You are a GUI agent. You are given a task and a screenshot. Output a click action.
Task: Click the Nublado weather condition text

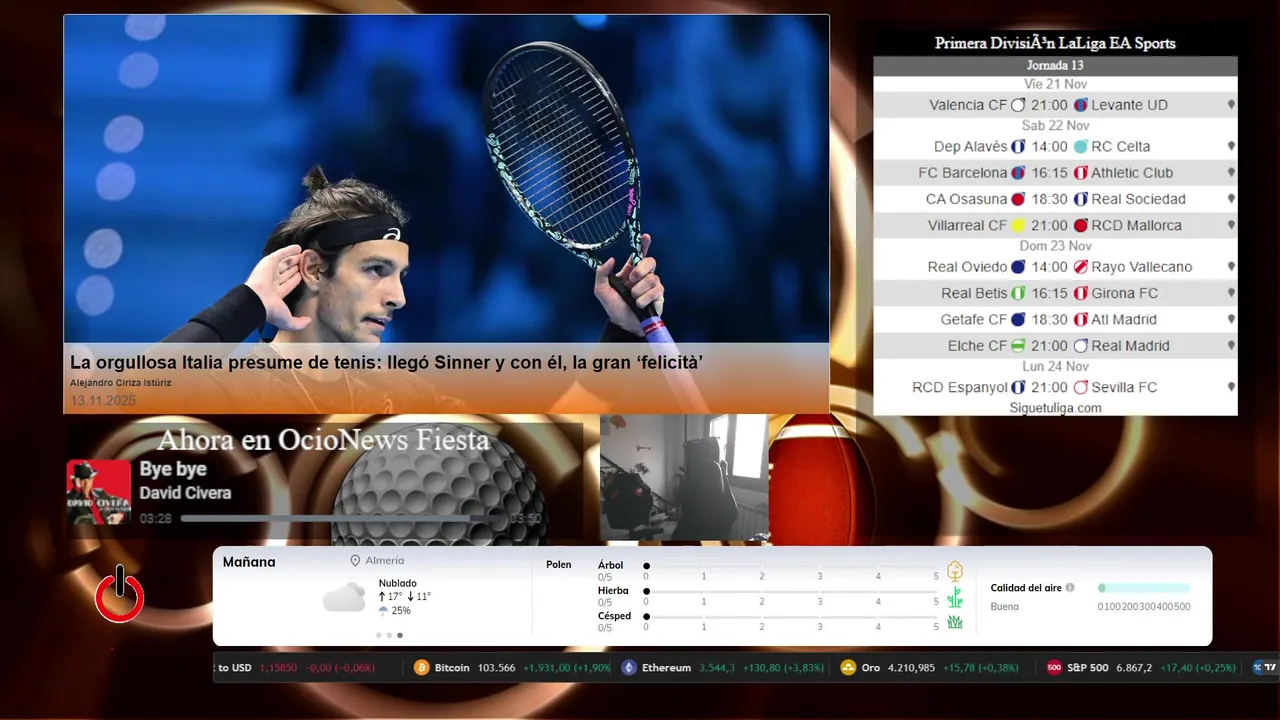coord(398,583)
